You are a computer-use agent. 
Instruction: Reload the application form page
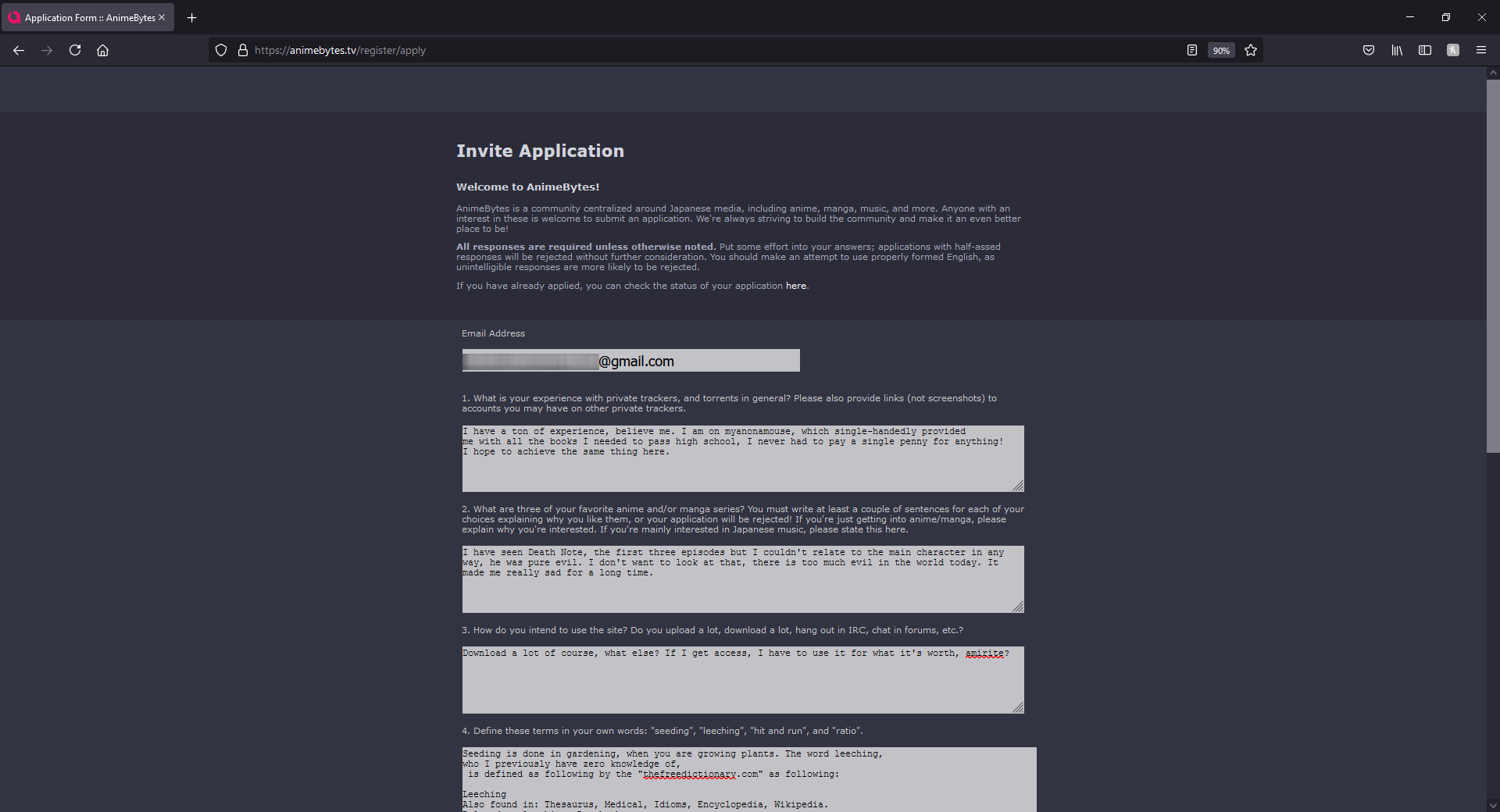point(74,50)
